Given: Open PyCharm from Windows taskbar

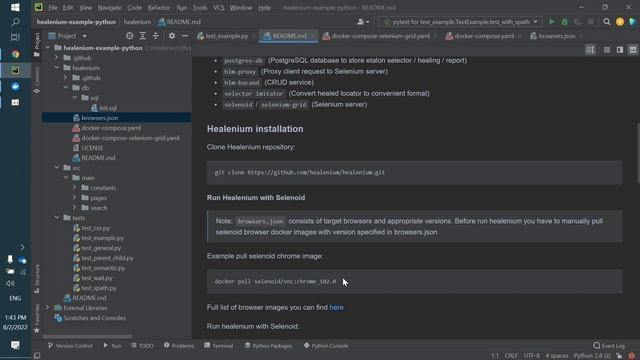Looking at the screenshot, I should coord(15,70).
